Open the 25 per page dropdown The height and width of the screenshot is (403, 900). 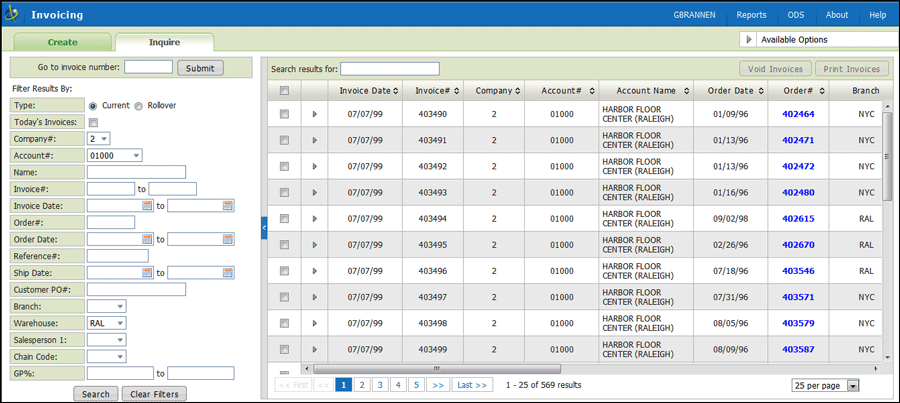[x=825, y=385]
